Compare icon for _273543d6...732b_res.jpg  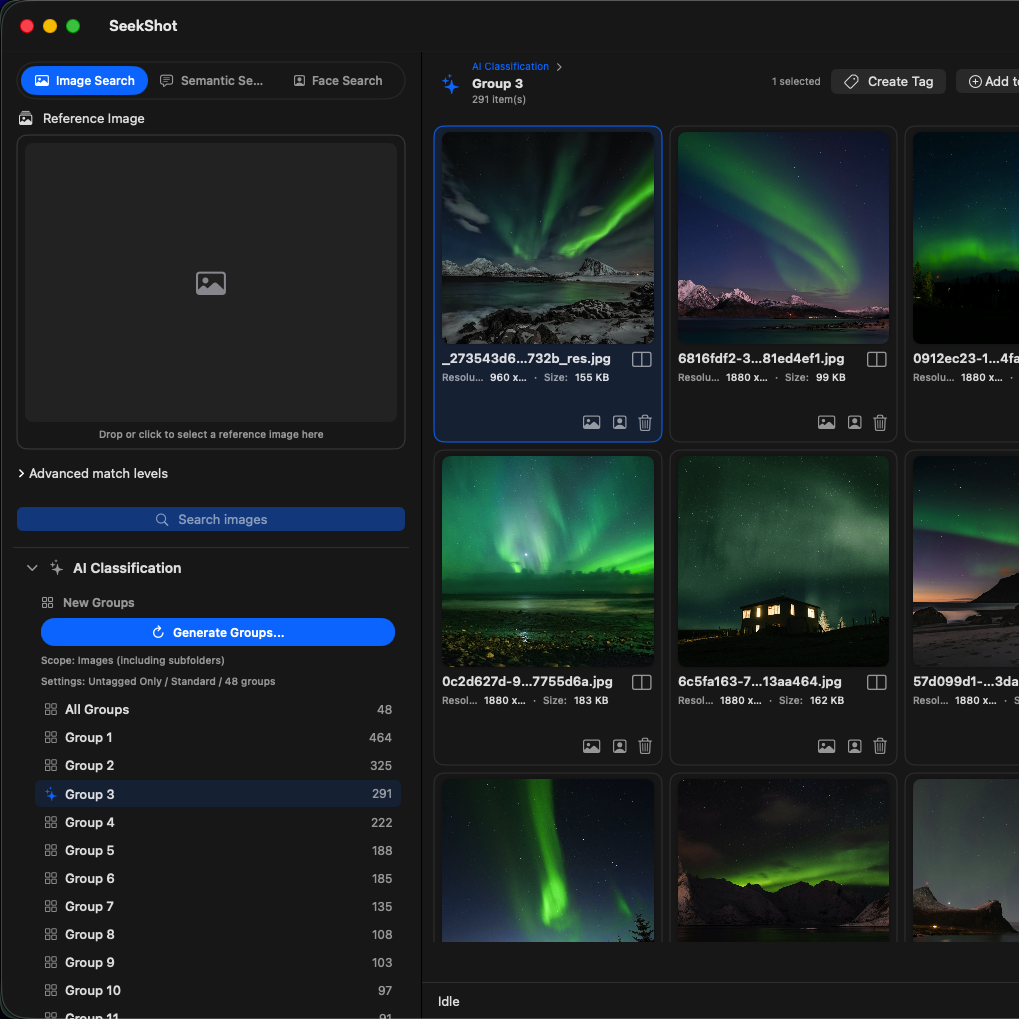click(641, 359)
